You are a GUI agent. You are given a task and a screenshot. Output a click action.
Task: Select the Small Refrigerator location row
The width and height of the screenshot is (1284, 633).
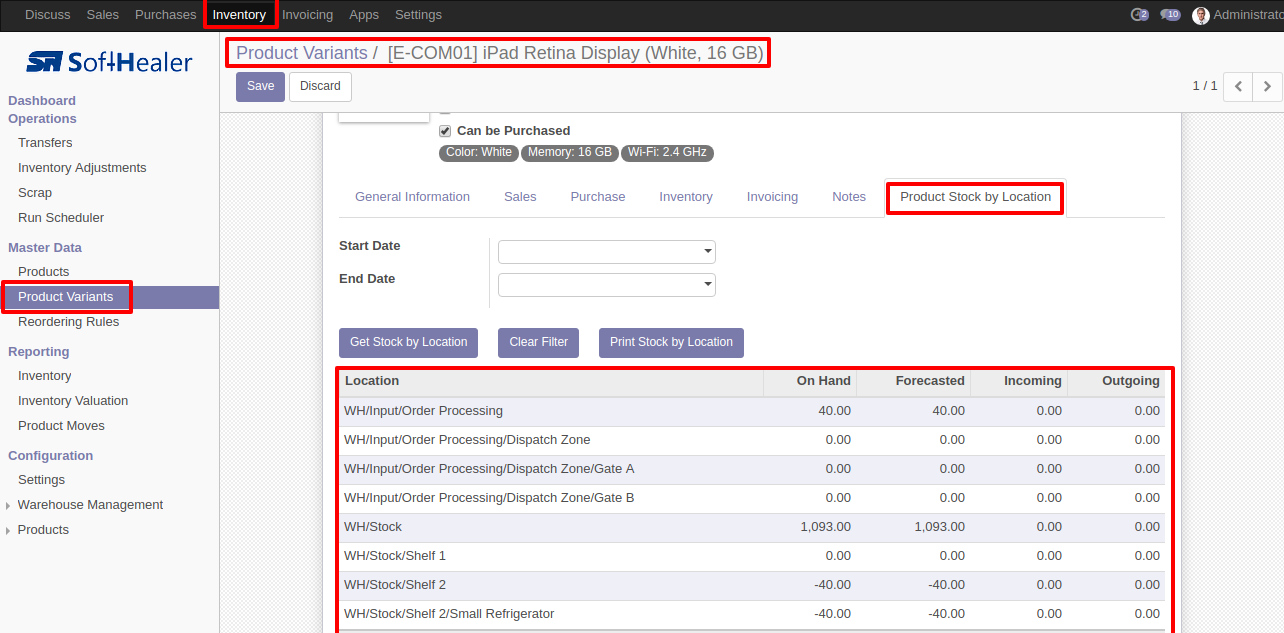tap(752, 614)
